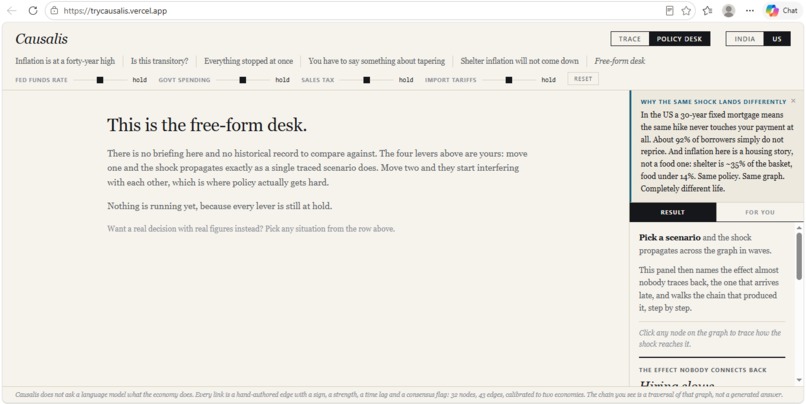Image resolution: width=806 pixels, height=404 pixels.
Task: Click the Govt Spending slider handle
Action: [243, 80]
